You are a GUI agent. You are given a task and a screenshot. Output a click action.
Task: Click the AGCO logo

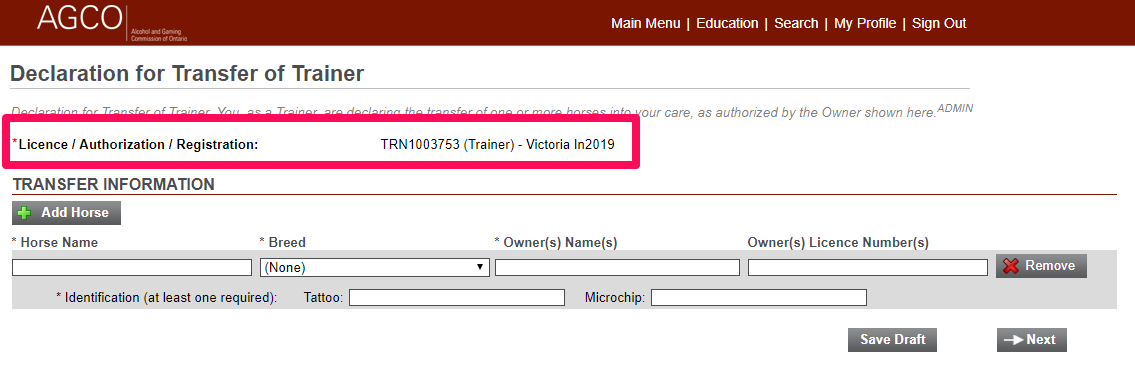tap(111, 22)
